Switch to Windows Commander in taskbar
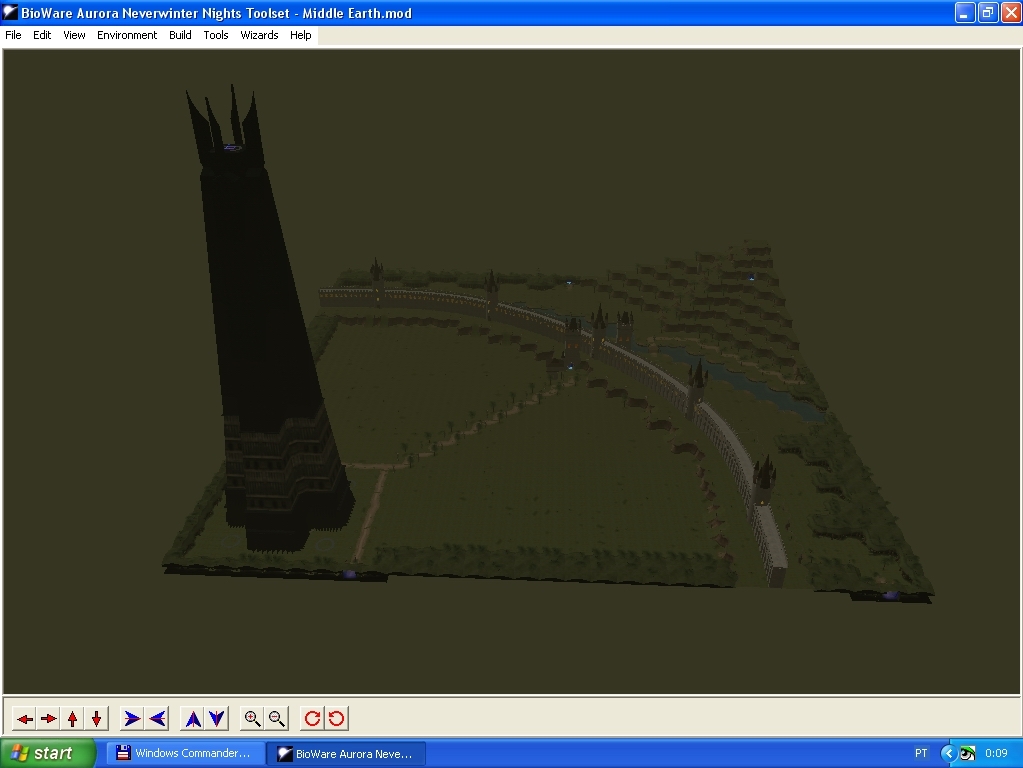Image resolution: width=1023 pixels, height=768 pixels. pos(185,753)
